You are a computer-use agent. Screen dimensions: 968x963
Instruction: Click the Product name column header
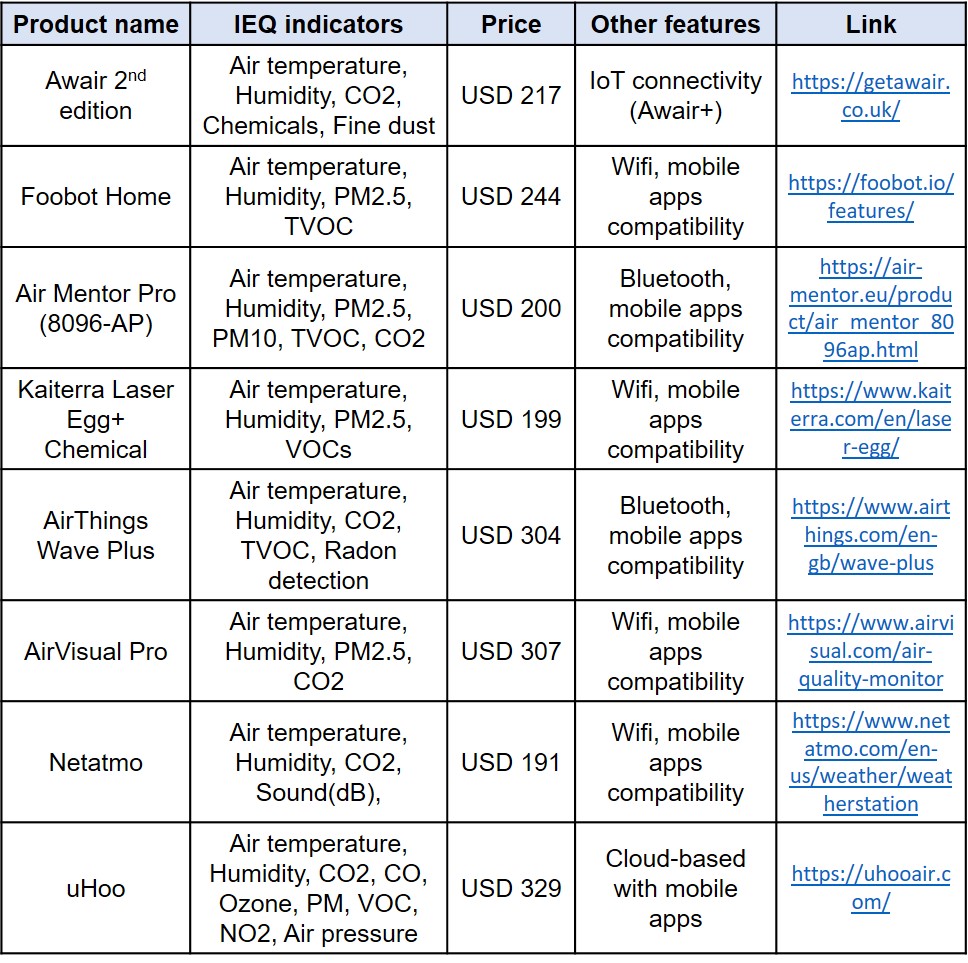click(96, 24)
